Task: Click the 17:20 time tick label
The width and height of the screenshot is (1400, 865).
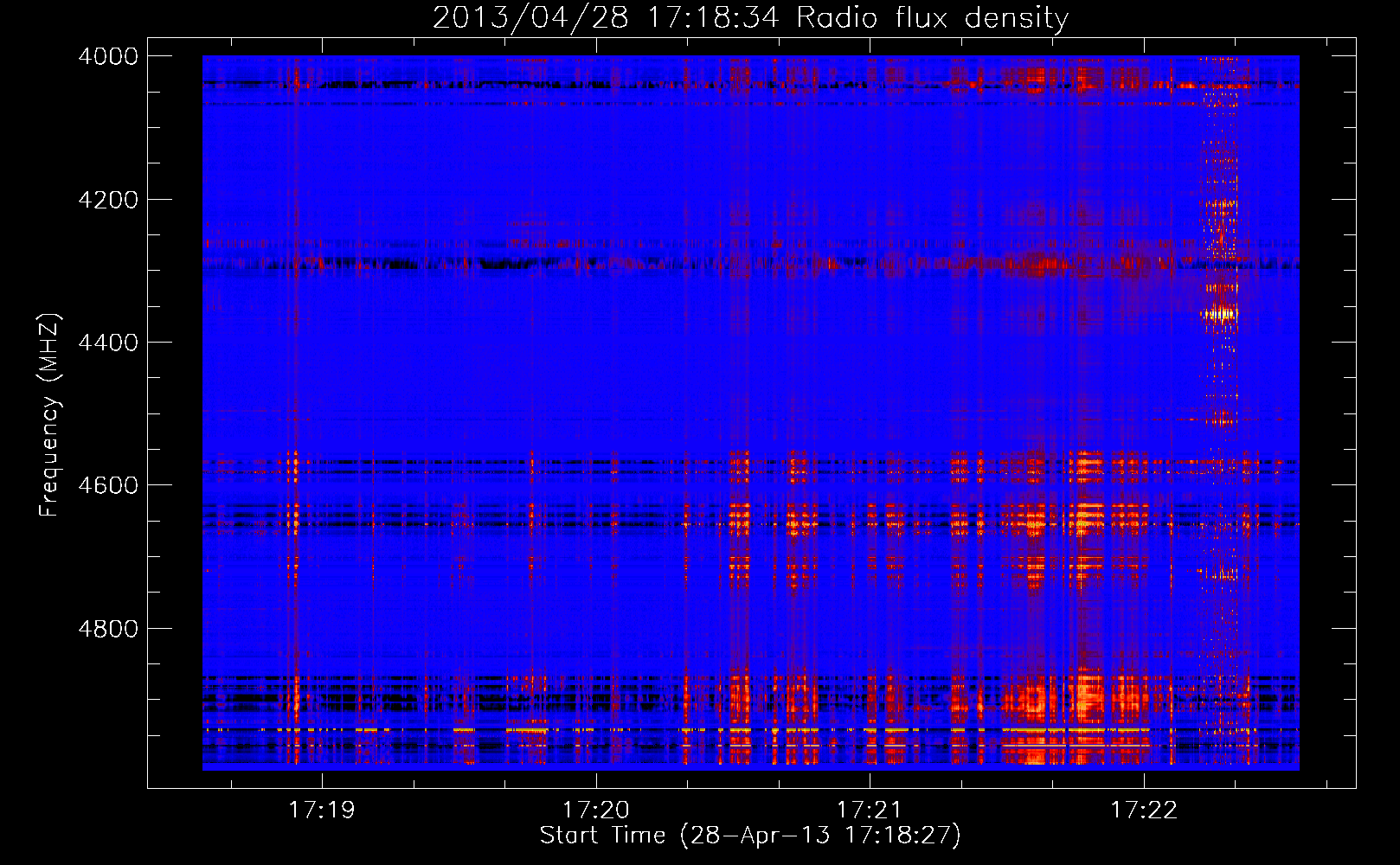Action: (x=596, y=811)
